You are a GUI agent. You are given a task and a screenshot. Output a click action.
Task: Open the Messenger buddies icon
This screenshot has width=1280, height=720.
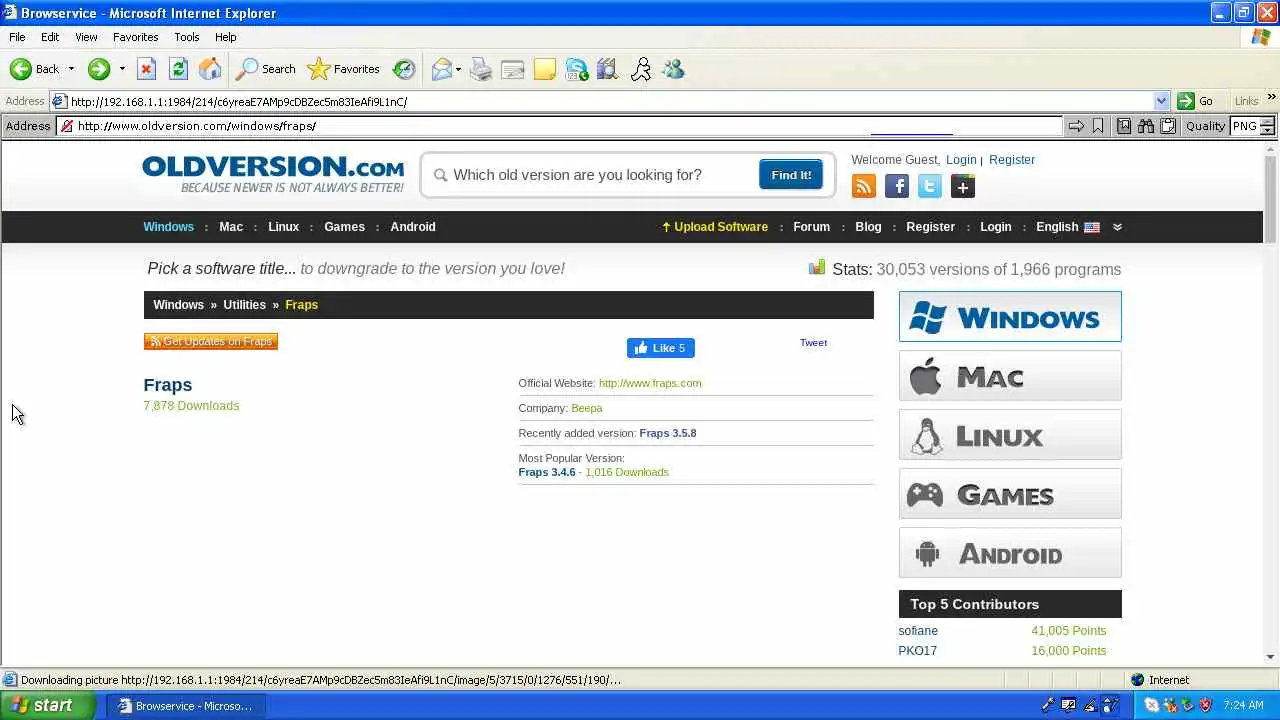[x=673, y=69]
